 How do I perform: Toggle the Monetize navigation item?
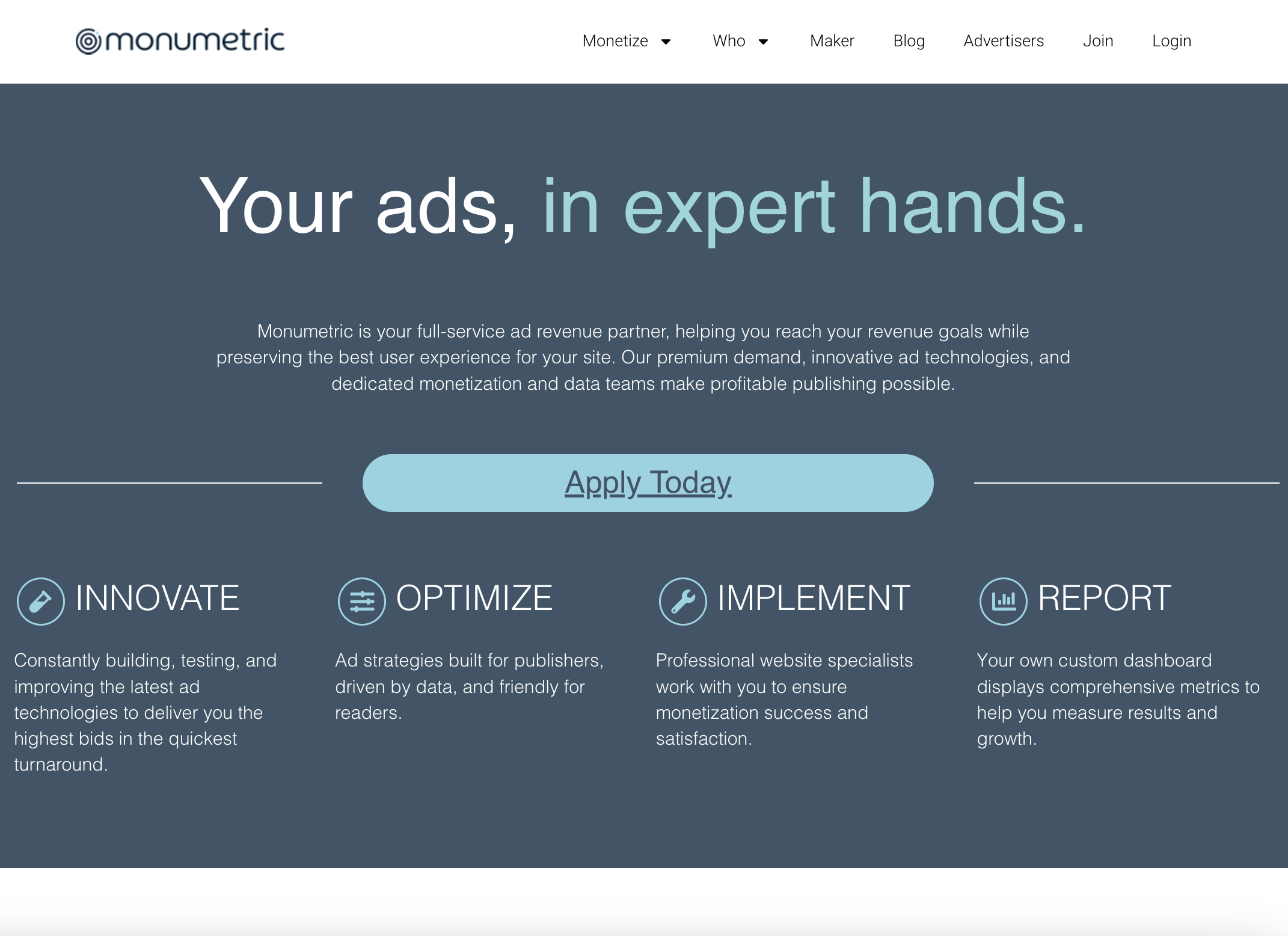pyautogui.click(x=625, y=40)
